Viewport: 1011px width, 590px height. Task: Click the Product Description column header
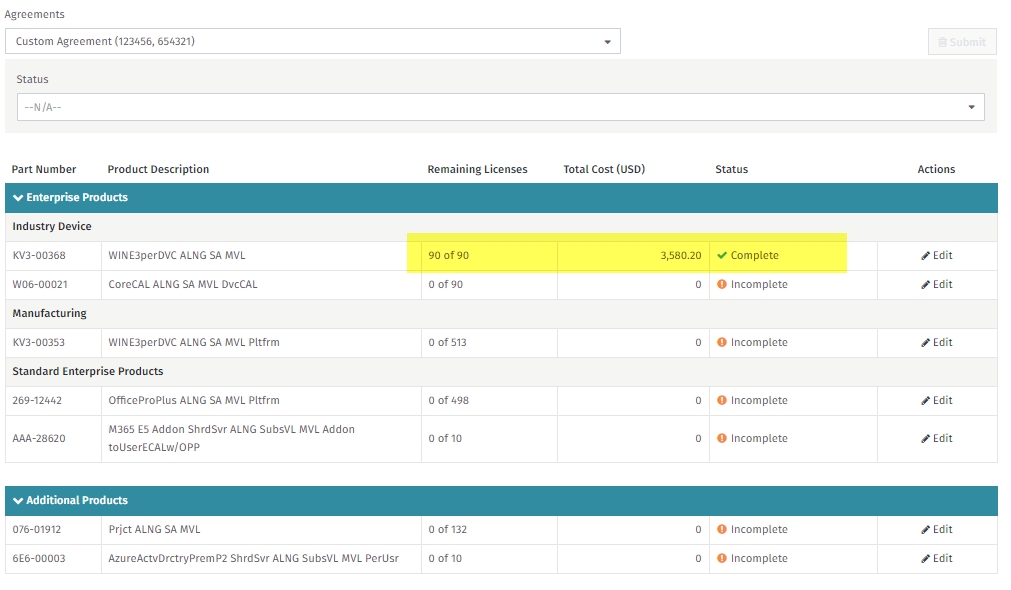coord(158,170)
